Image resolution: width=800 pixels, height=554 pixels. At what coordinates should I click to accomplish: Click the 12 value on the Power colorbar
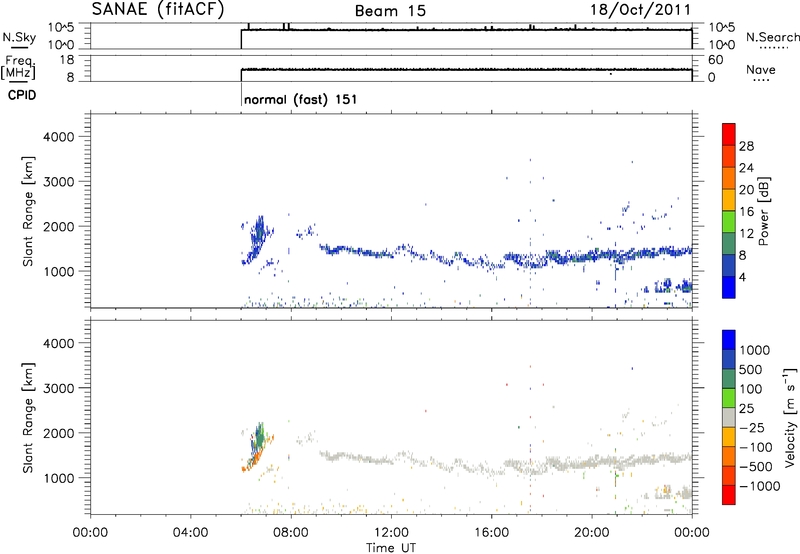click(x=746, y=234)
